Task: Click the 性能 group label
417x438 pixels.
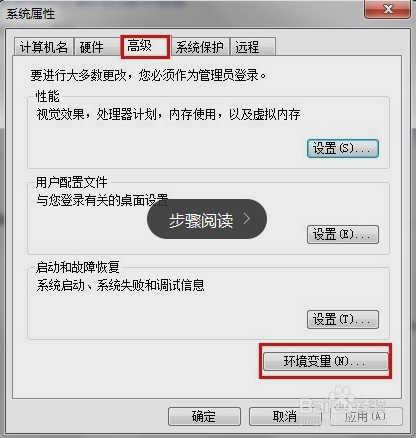Action: 48,97
